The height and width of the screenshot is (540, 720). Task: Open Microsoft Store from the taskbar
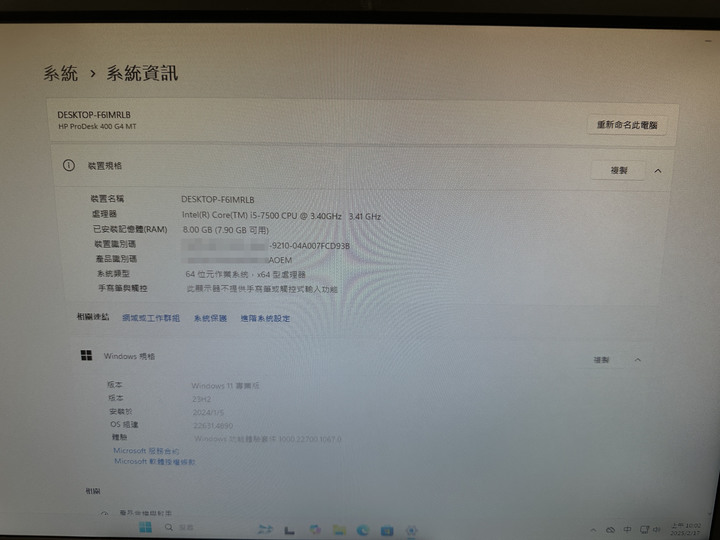387,531
